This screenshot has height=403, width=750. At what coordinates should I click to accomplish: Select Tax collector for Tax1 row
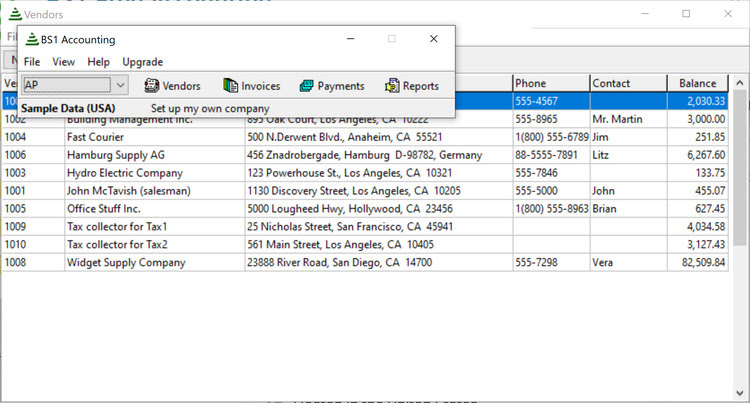coord(365,227)
